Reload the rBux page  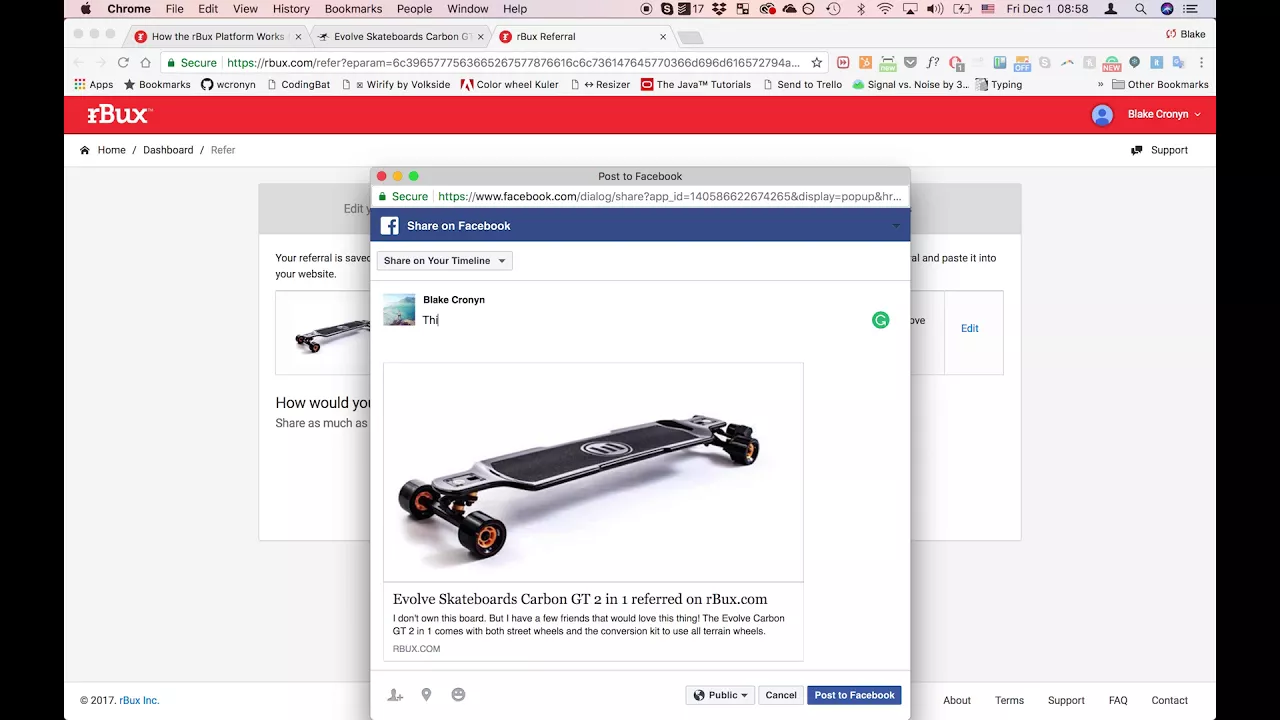tap(123, 62)
